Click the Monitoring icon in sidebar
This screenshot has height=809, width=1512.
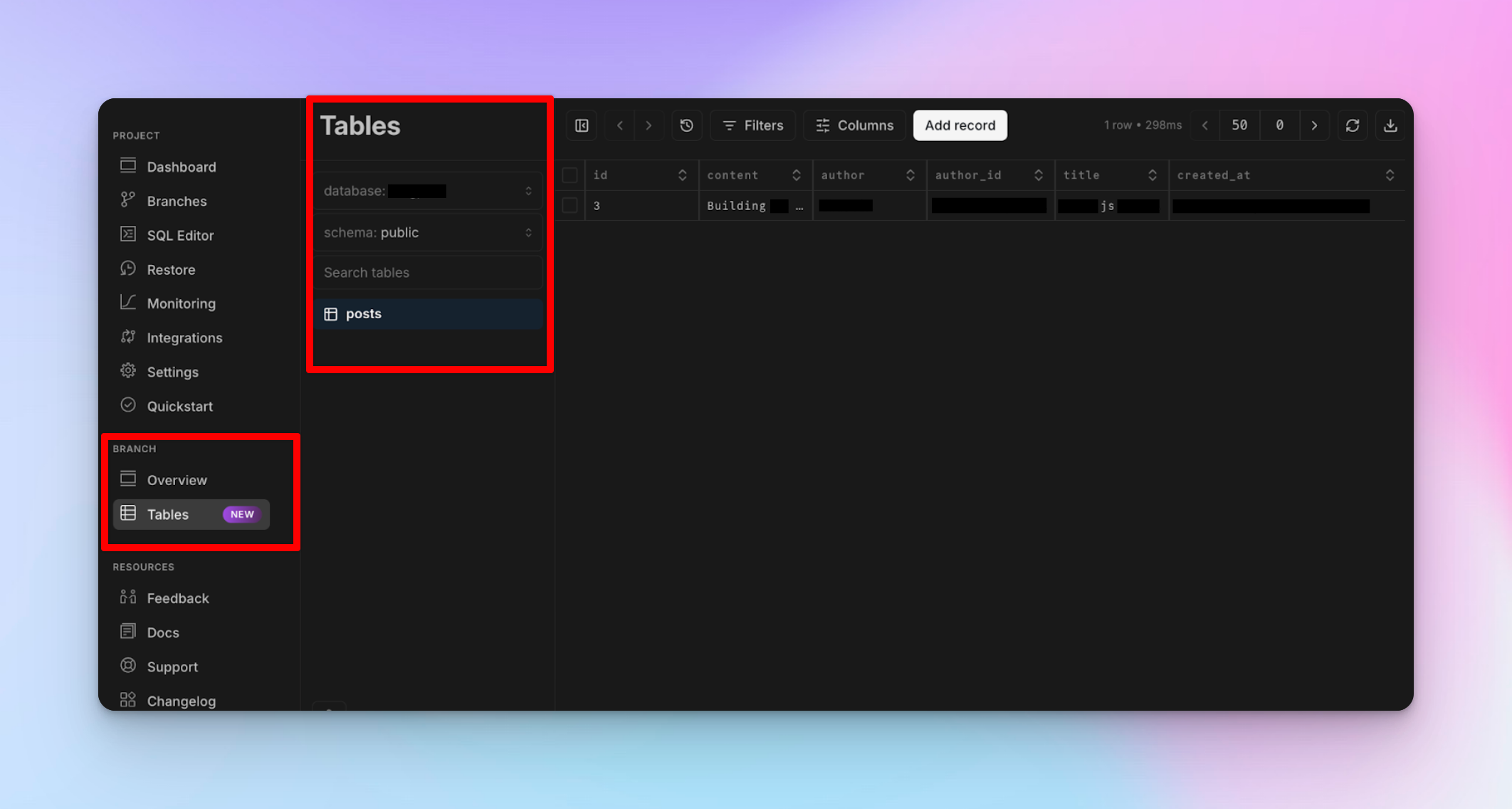click(x=128, y=303)
